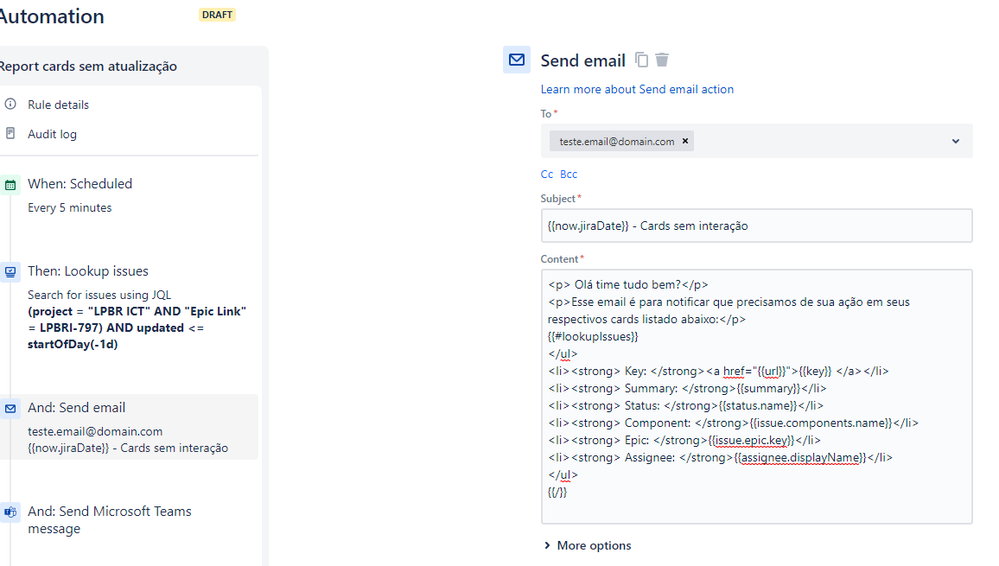Click inside the Content text area
Viewport: 999px width, 566px height.
[x=756, y=396]
